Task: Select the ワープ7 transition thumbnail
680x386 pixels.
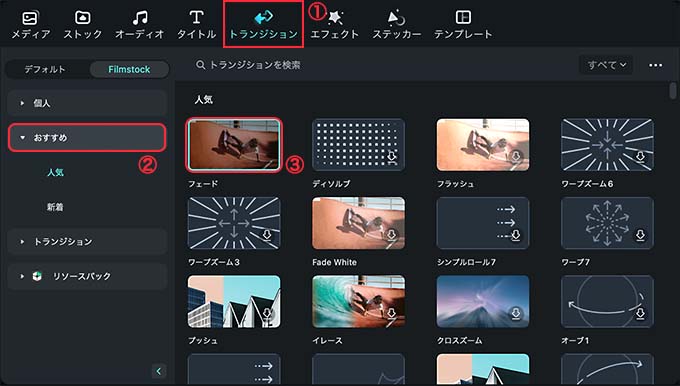Action: [607, 223]
